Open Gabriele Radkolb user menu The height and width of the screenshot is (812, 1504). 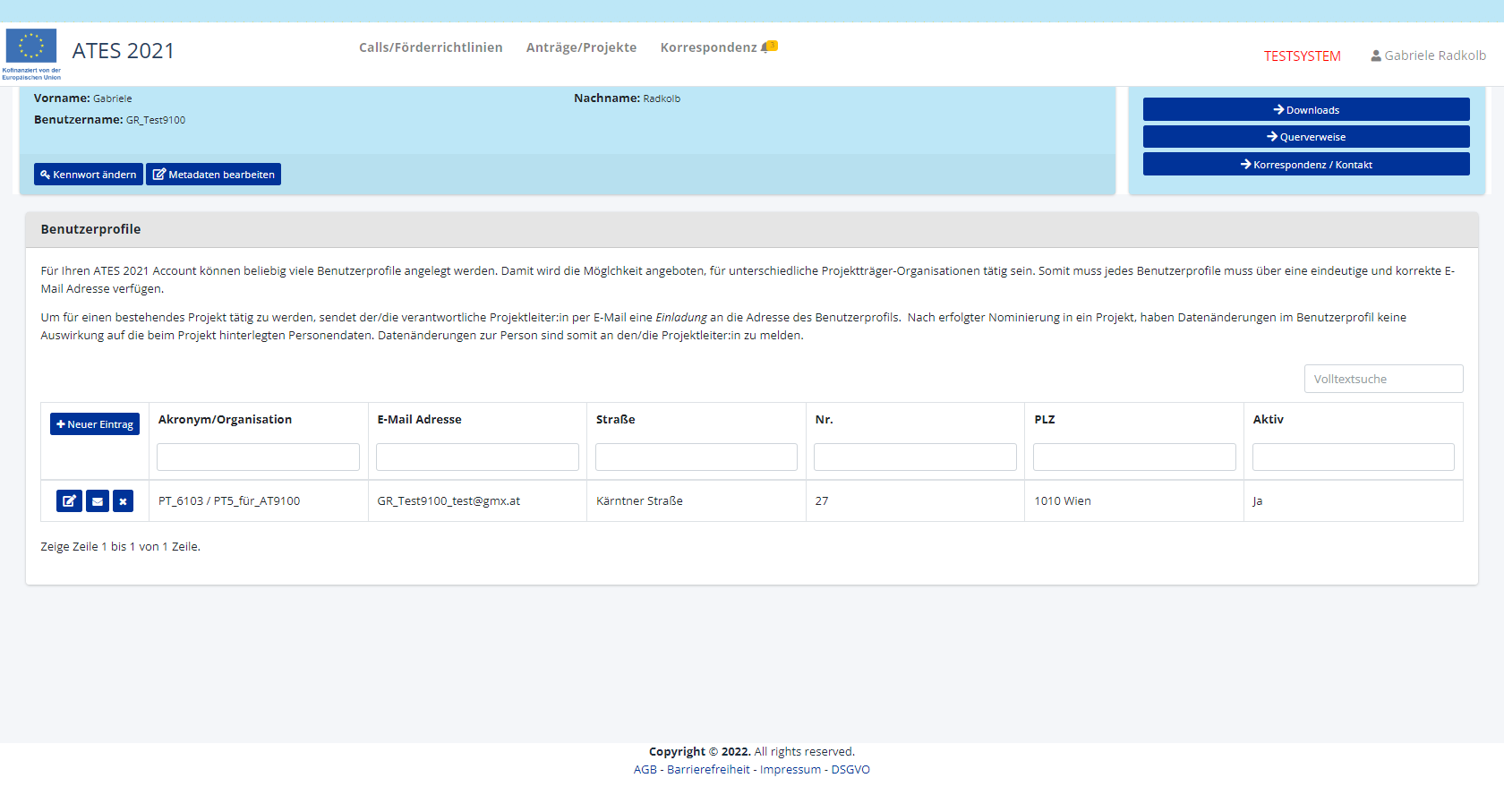coord(1429,56)
